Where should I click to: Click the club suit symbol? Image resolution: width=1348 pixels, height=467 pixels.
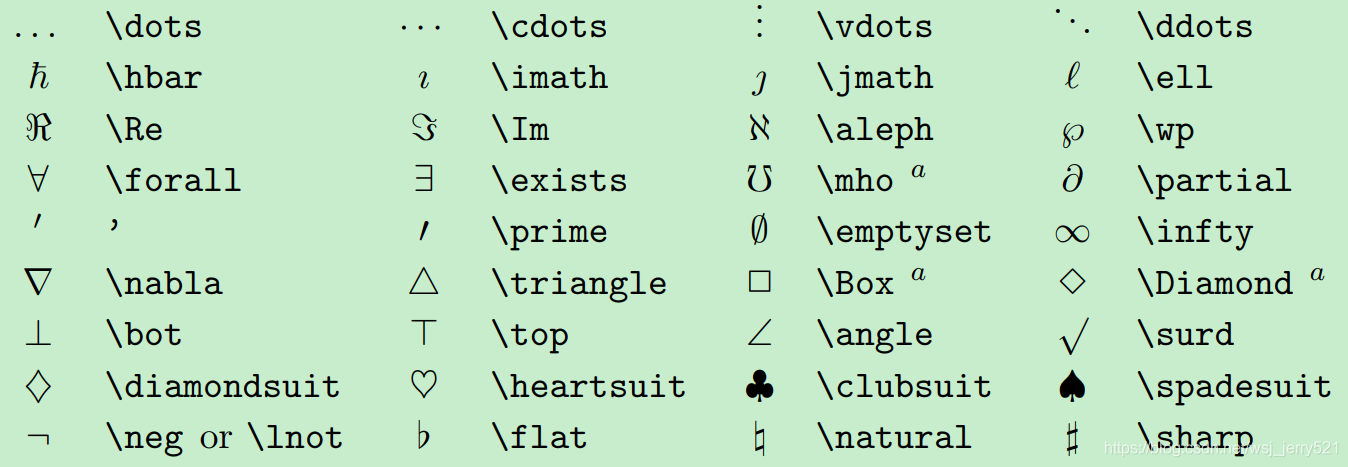[760, 386]
